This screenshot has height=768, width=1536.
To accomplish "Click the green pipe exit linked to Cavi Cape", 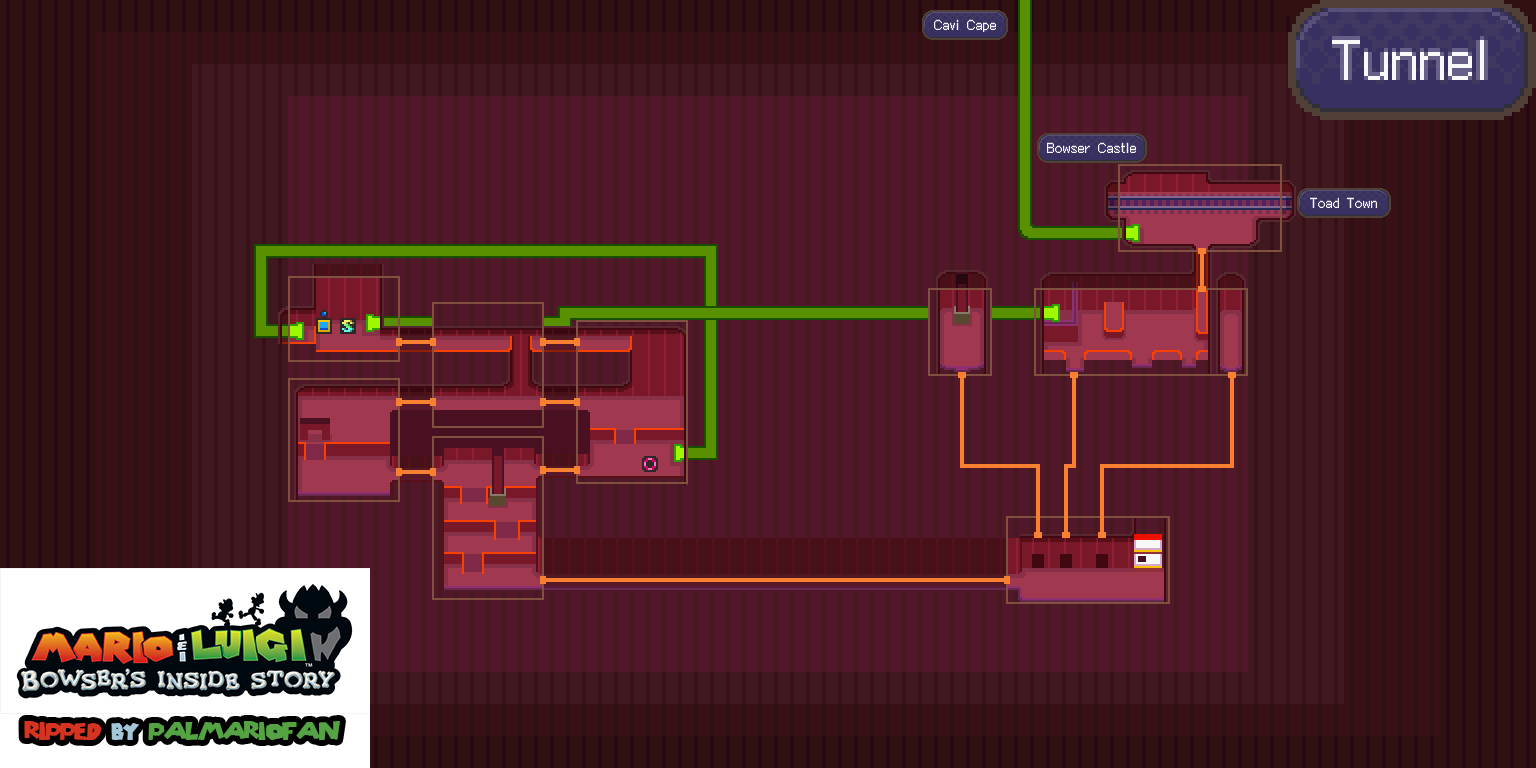I will coord(1132,233).
